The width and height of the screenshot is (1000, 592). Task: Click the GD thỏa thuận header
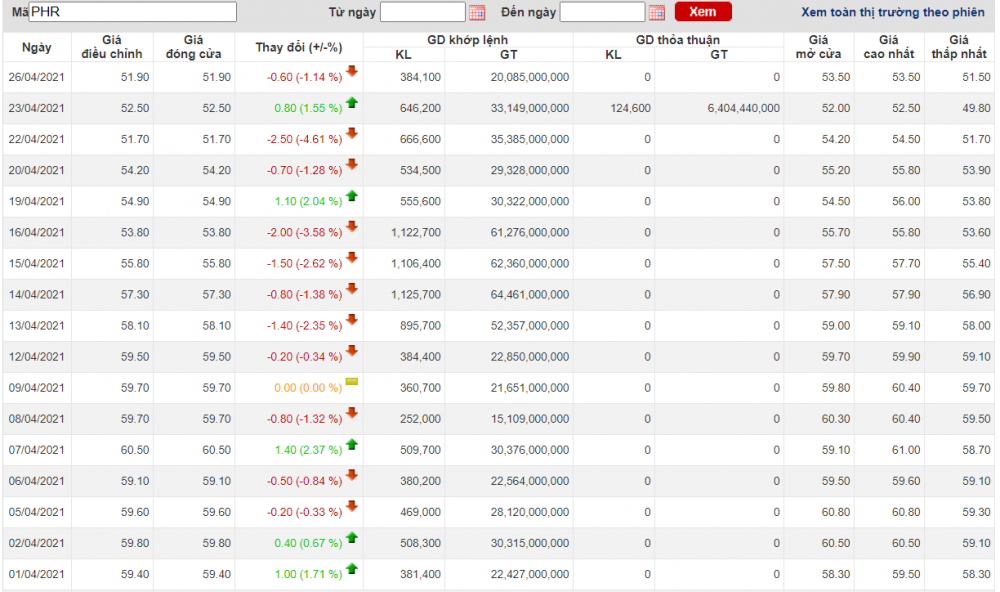coord(678,40)
